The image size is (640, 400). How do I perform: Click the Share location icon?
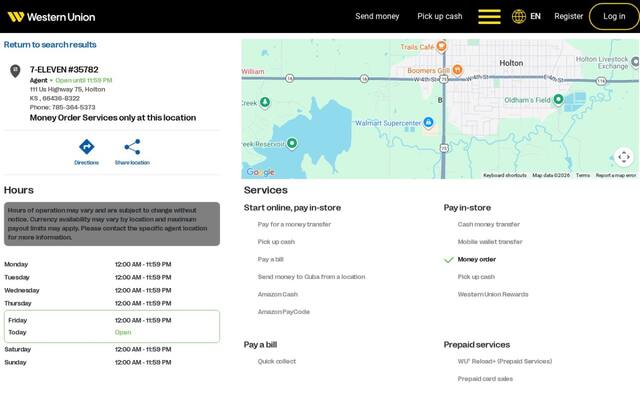[x=132, y=147]
